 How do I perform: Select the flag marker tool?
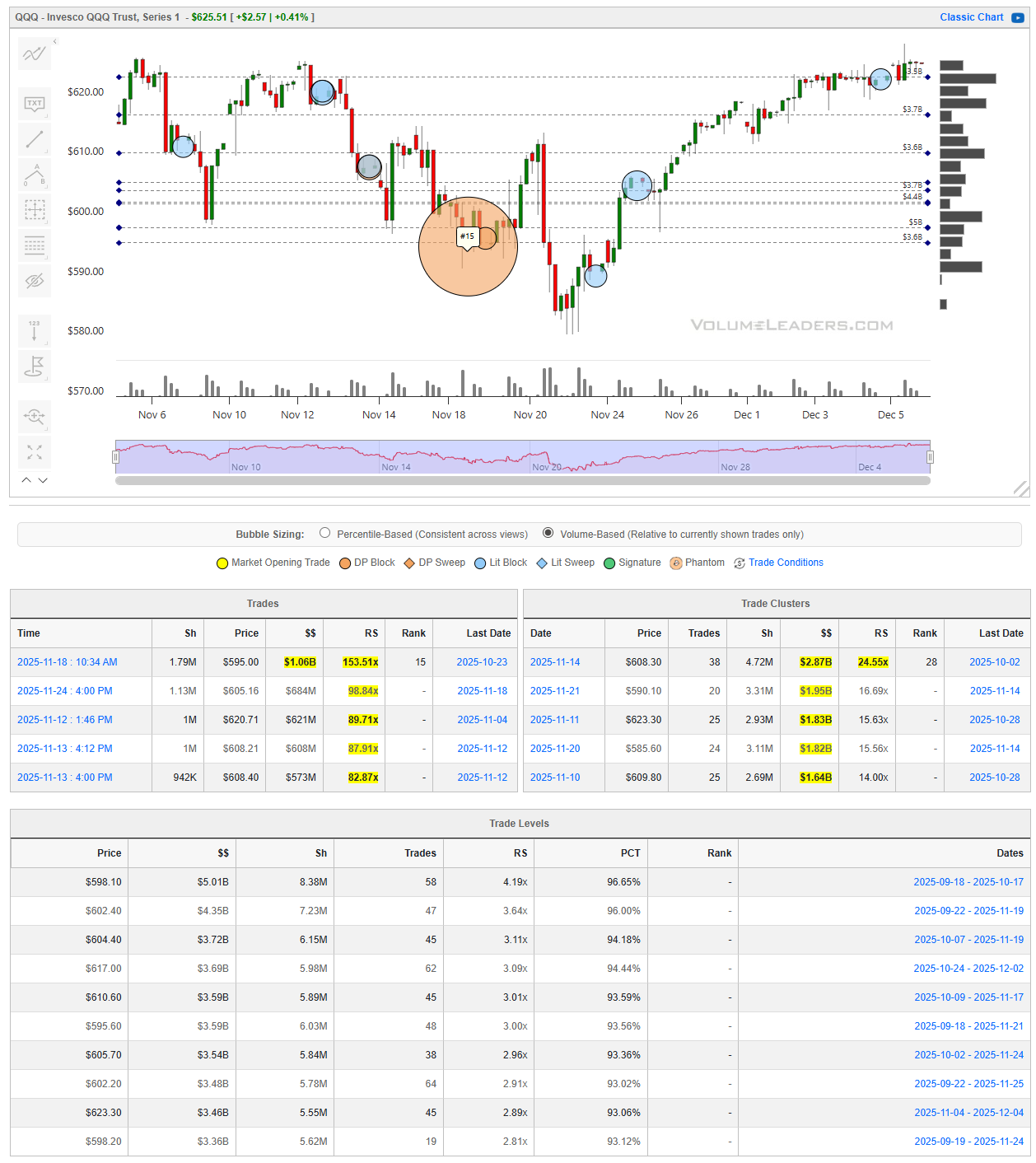pyautogui.click(x=35, y=366)
